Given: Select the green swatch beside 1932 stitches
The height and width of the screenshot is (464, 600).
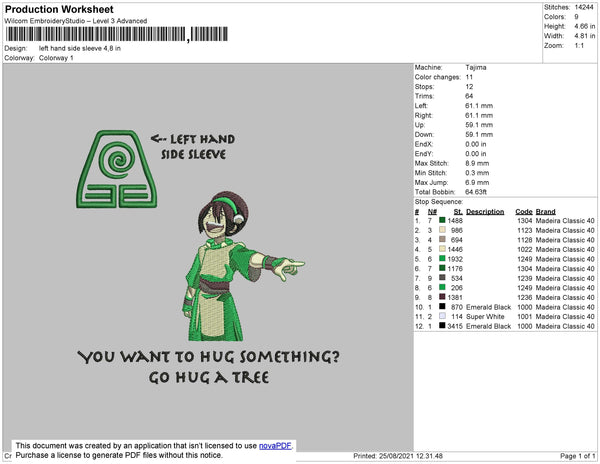Looking at the screenshot, I should [x=442, y=258].
